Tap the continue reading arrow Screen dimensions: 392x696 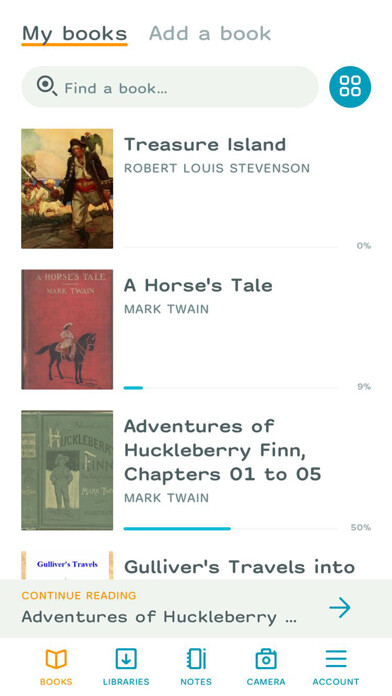[x=340, y=608]
